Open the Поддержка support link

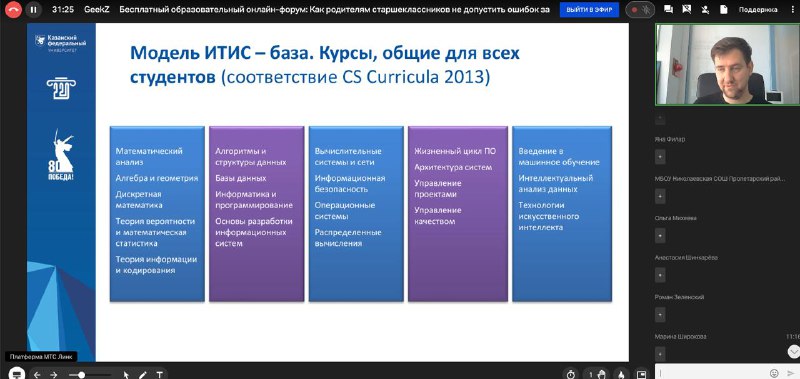758,10
